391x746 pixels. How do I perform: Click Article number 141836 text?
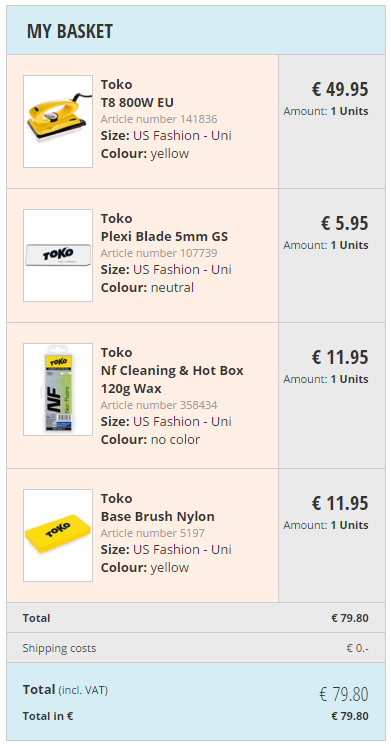click(x=159, y=119)
